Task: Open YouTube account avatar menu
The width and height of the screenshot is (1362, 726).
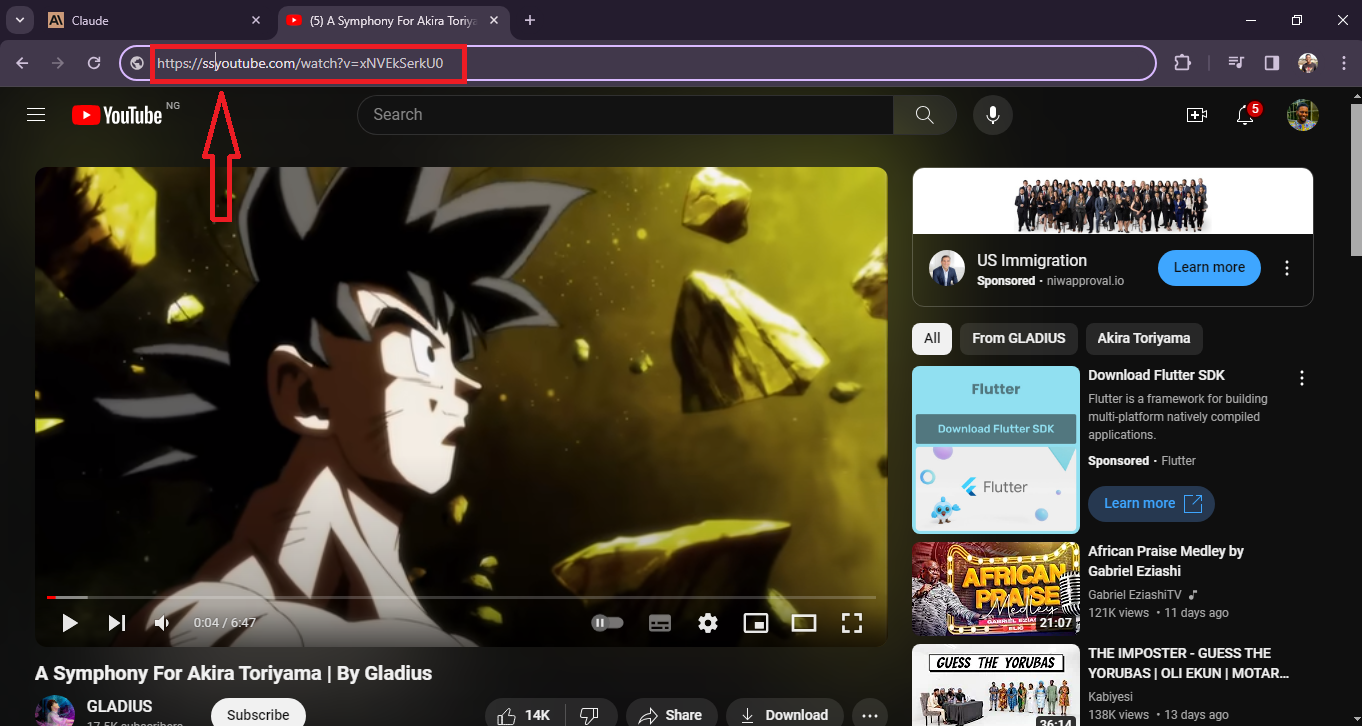Action: point(1303,115)
